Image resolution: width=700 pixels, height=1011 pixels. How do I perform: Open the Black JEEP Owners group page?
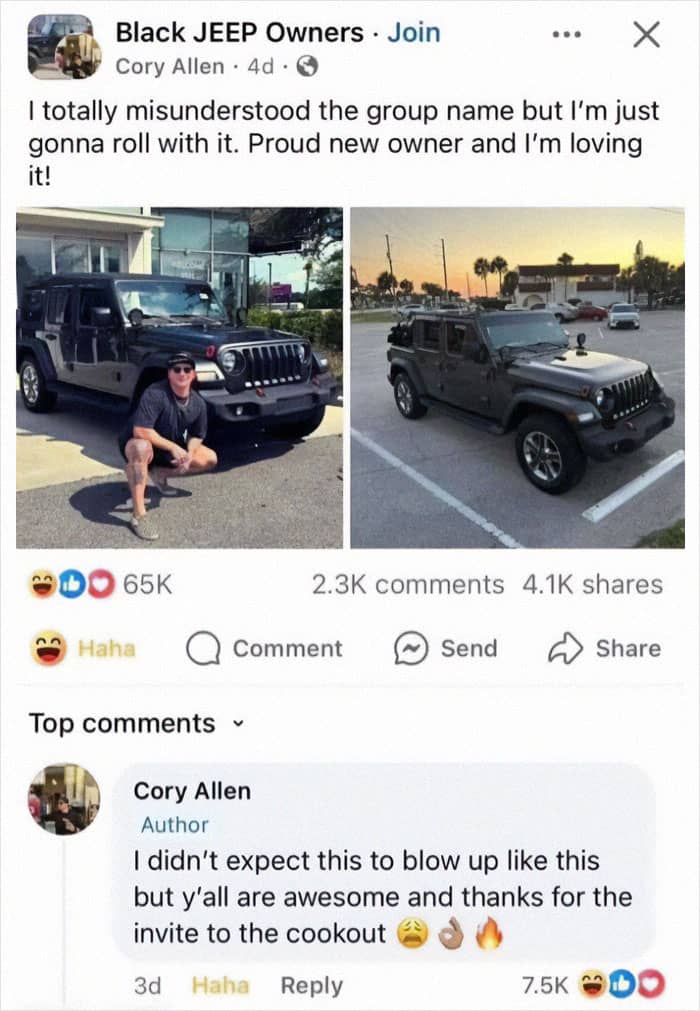click(x=239, y=32)
